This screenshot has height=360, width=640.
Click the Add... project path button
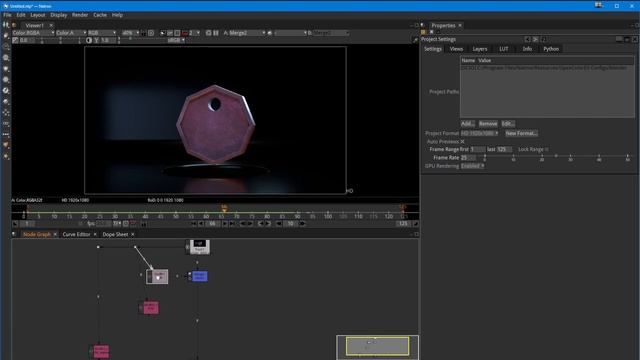coord(467,124)
